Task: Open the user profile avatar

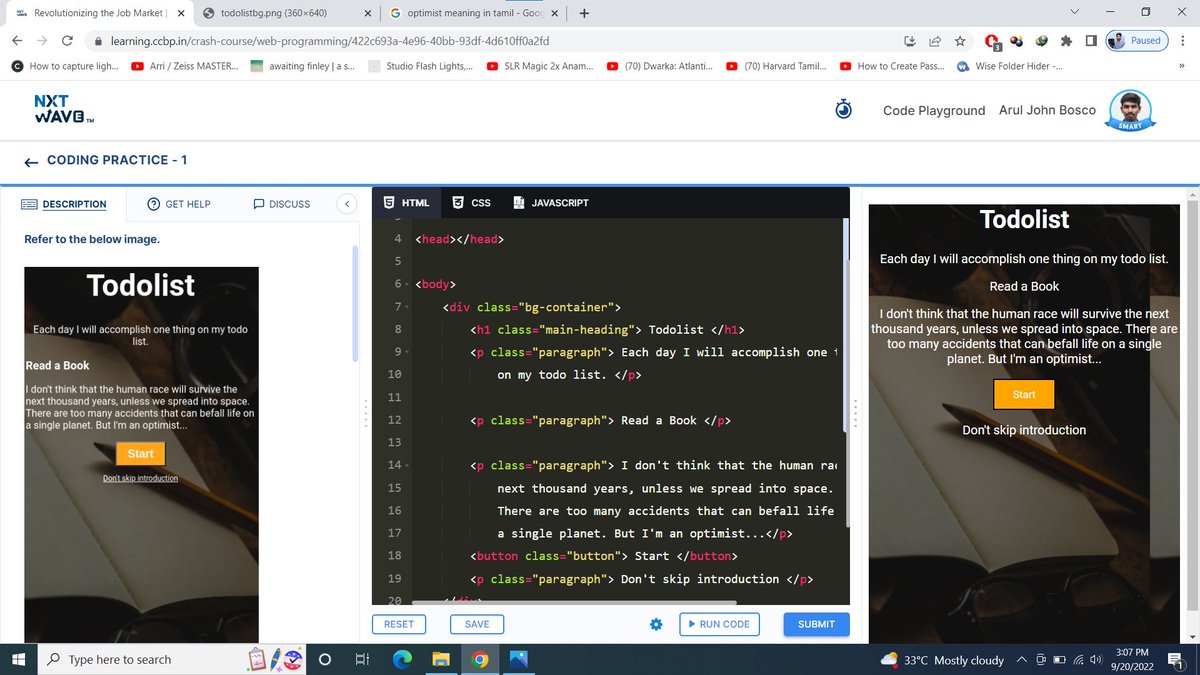Action: pos(1129,109)
